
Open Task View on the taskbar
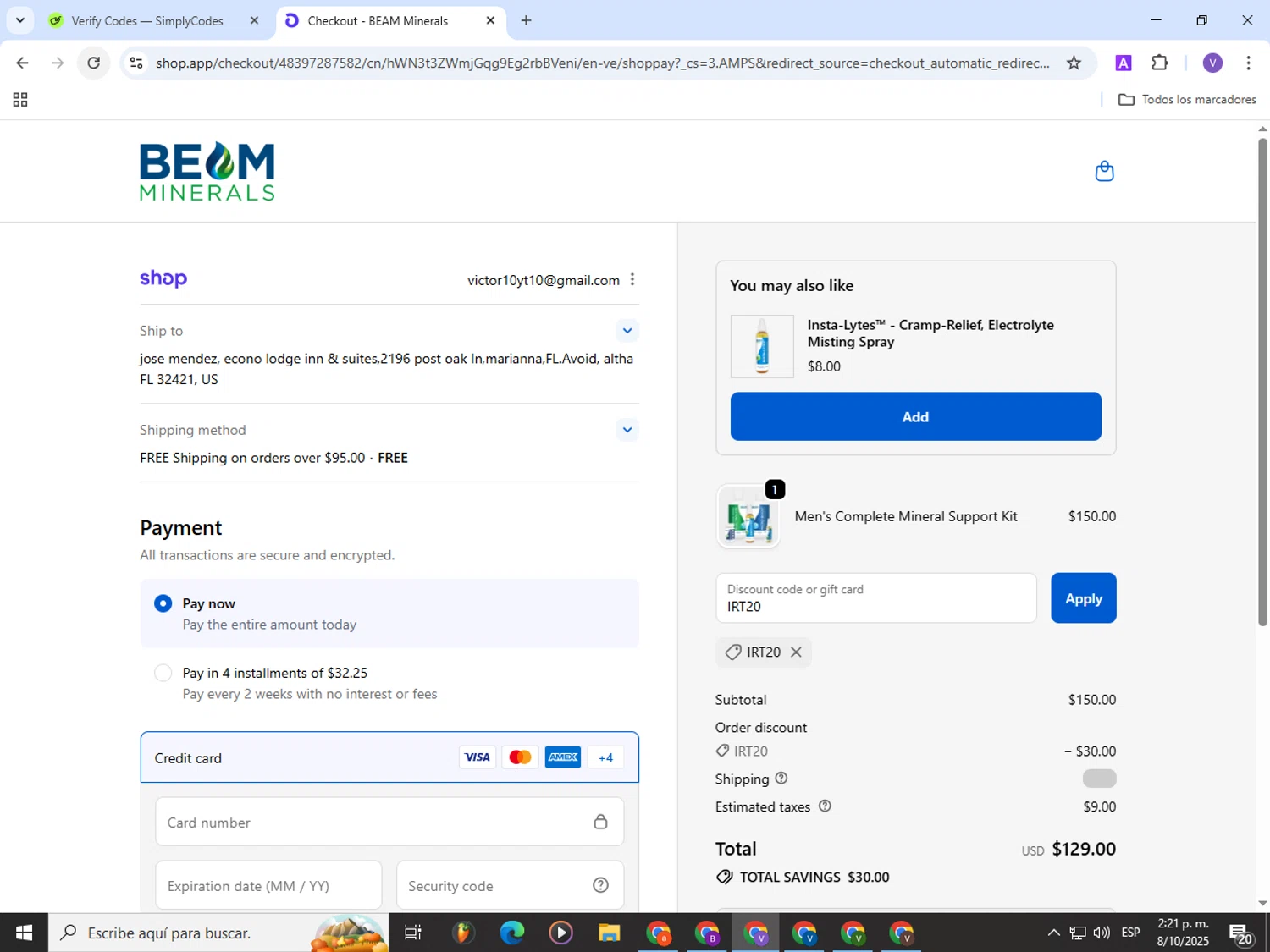pyautogui.click(x=413, y=933)
